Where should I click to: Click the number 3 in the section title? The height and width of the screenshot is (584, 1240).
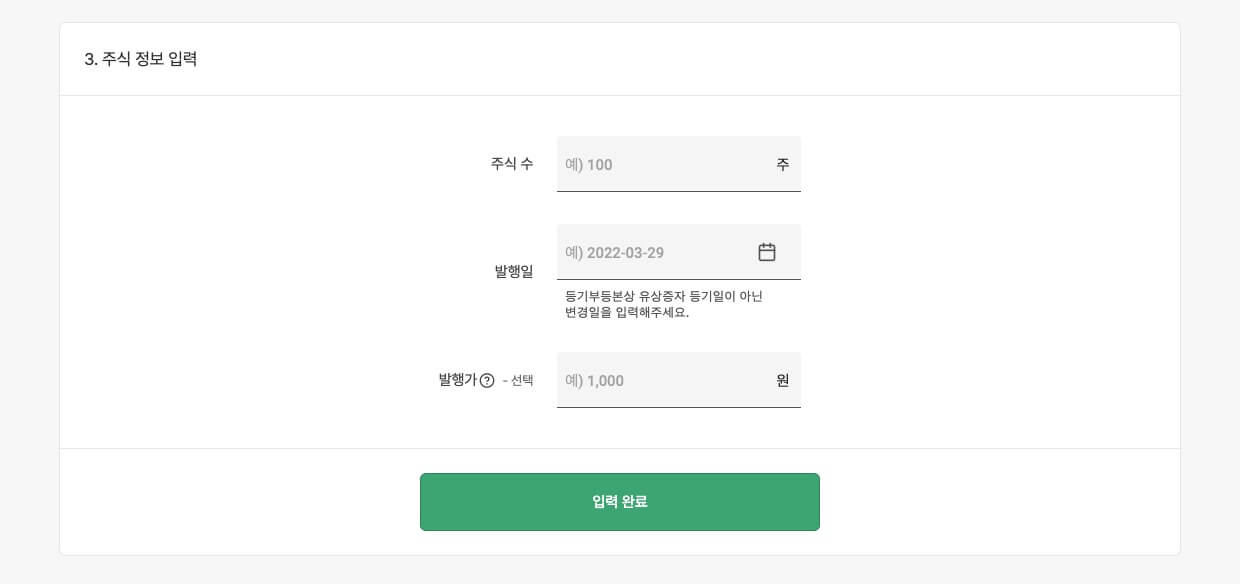tap(89, 59)
